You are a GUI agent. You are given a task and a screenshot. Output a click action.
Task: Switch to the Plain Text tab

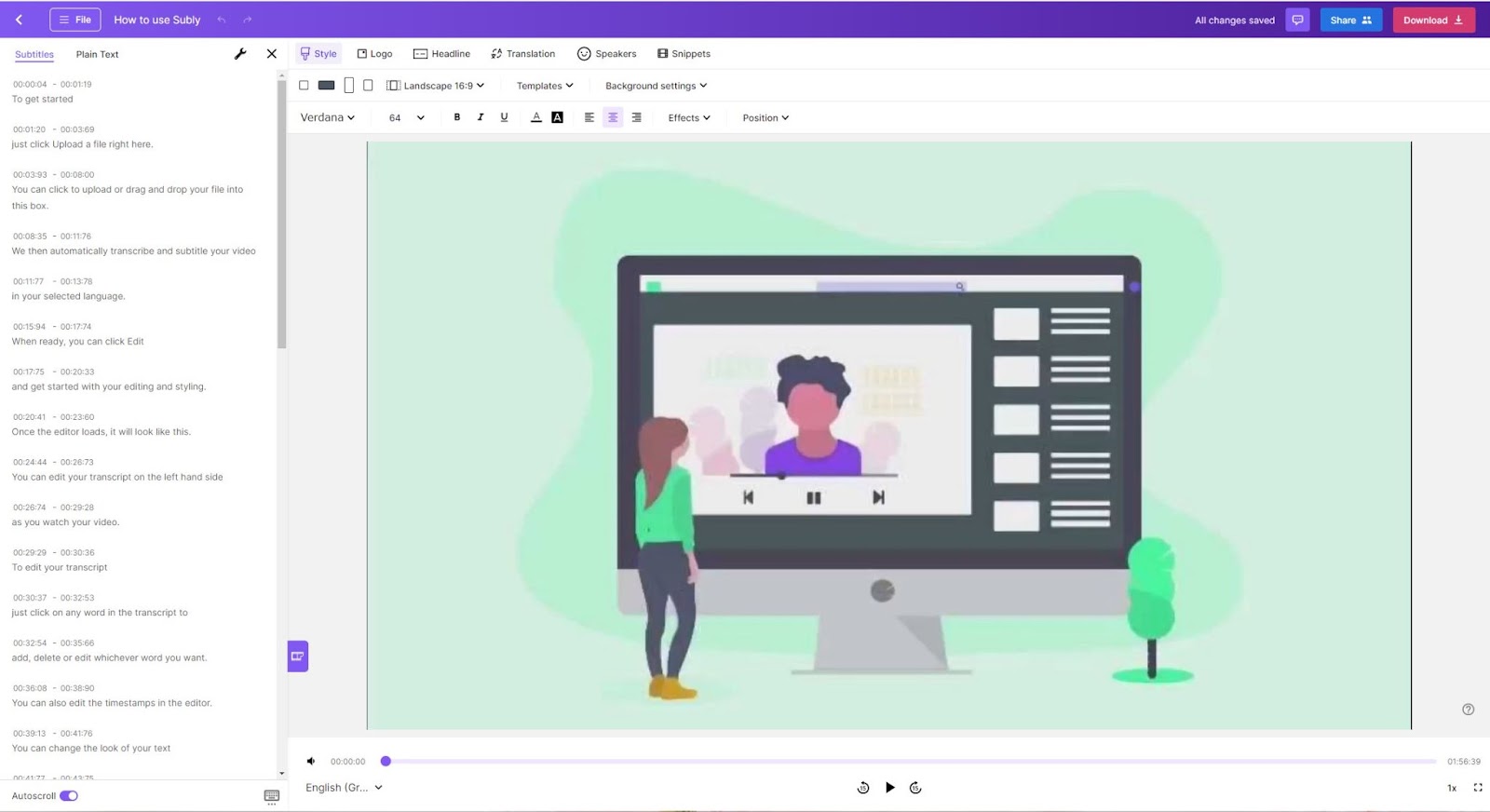click(x=97, y=54)
